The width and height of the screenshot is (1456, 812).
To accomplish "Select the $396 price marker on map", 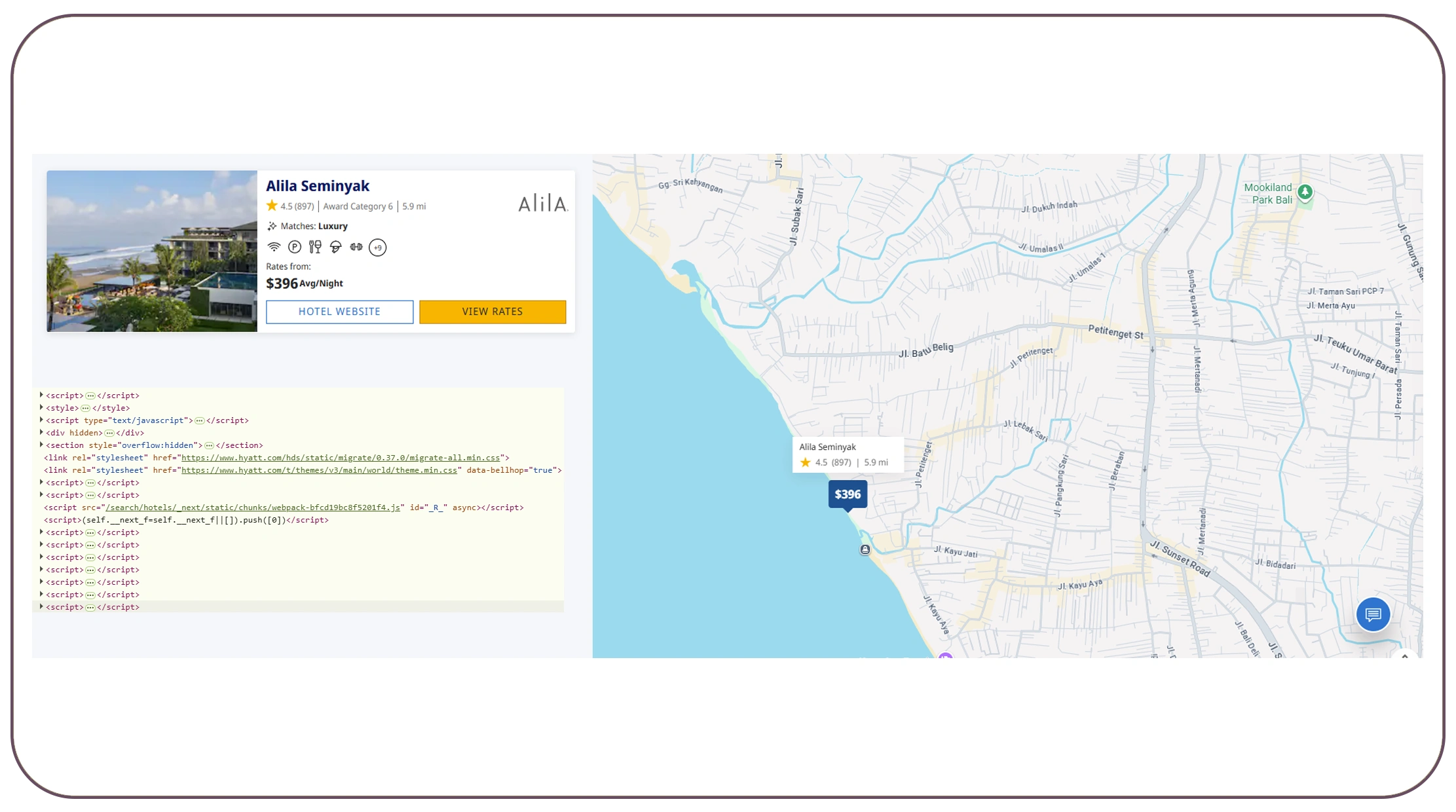I will 848,494.
